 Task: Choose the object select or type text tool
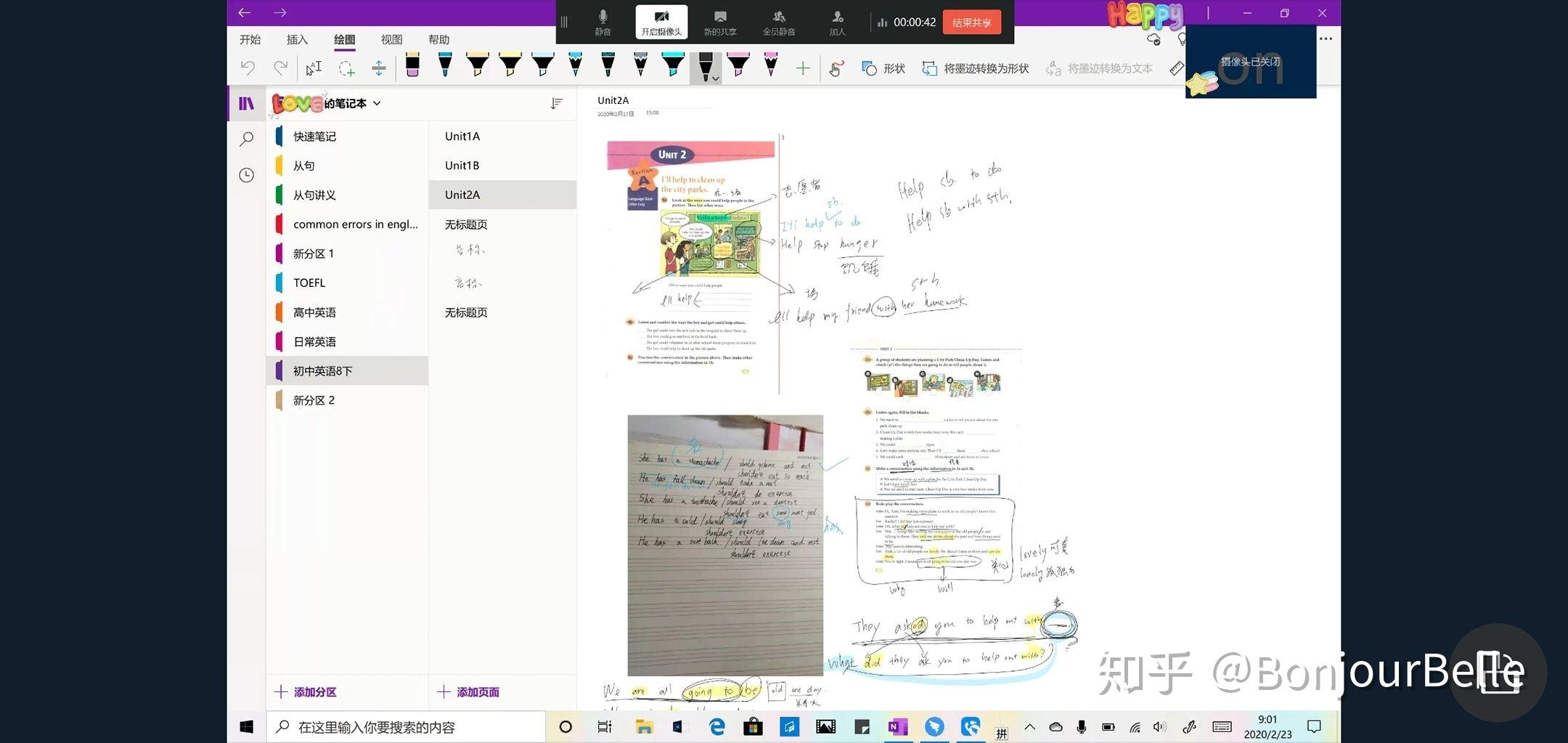(314, 68)
